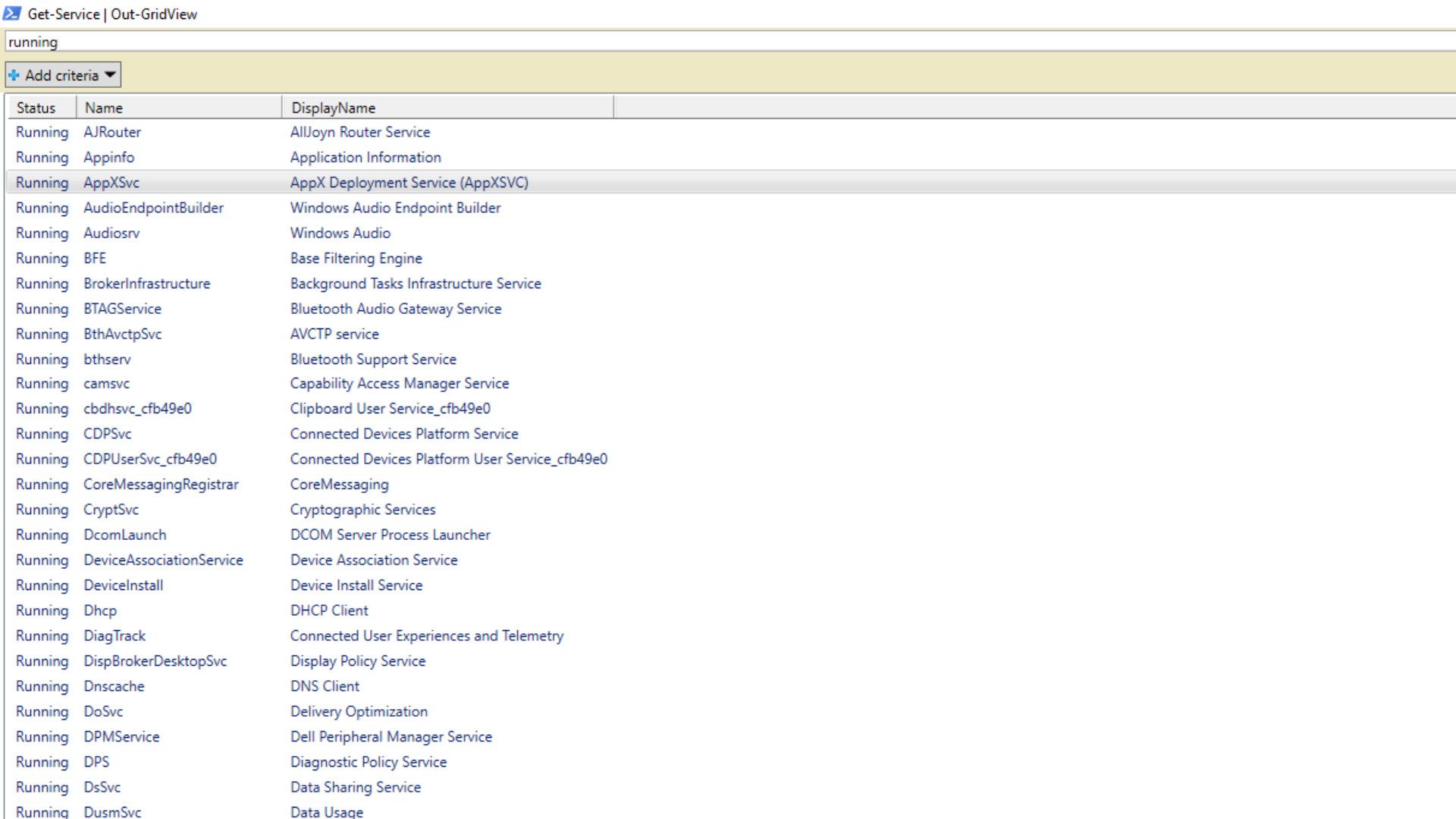Image resolution: width=1456 pixels, height=819 pixels.
Task: Click 'Application Information' display name
Action: (x=366, y=157)
